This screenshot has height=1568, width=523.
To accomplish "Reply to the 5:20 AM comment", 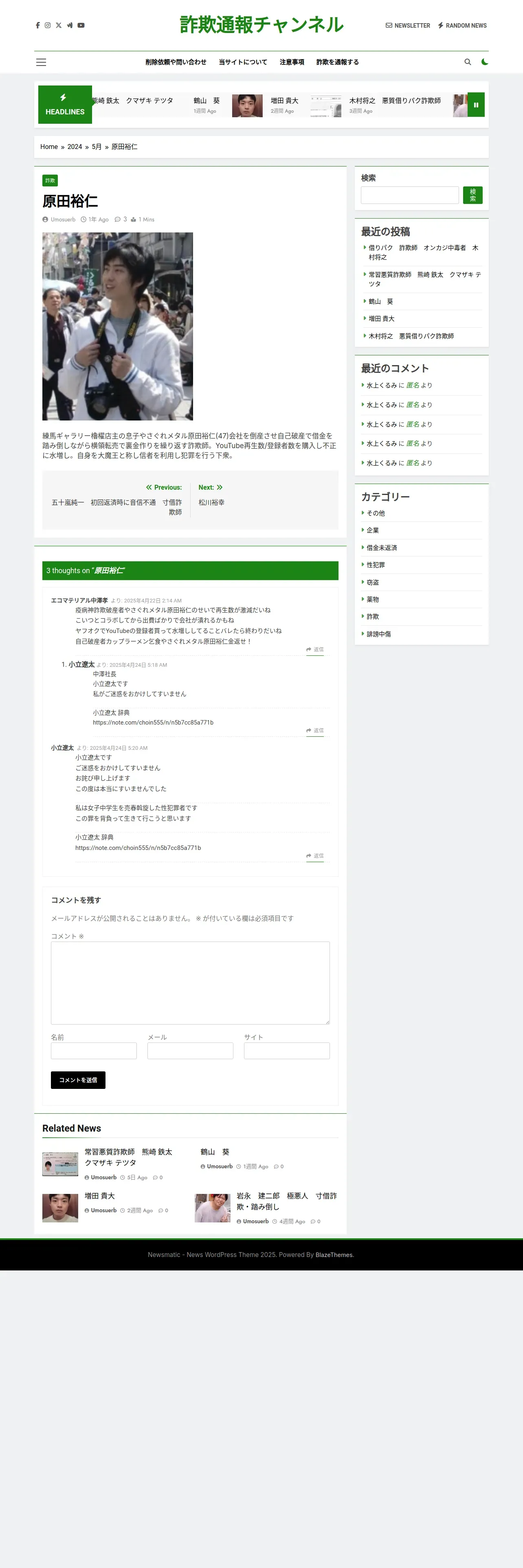I will tap(315, 856).
